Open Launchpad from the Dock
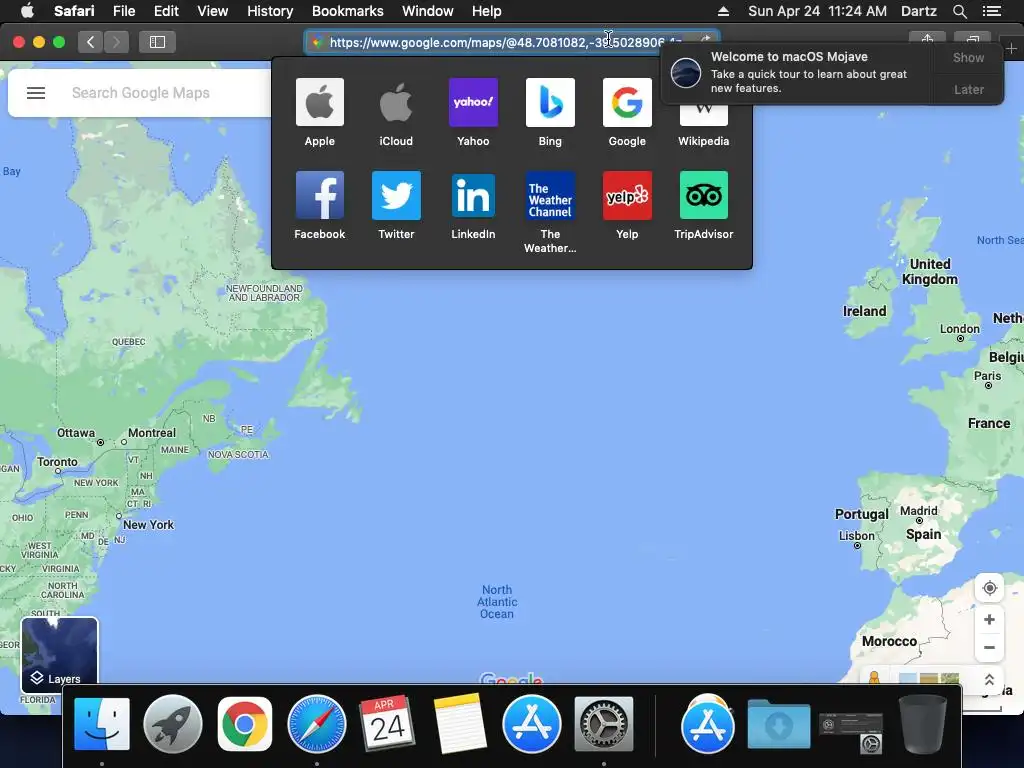Viewport: 1024px width, 768px height. click(173, 724)
